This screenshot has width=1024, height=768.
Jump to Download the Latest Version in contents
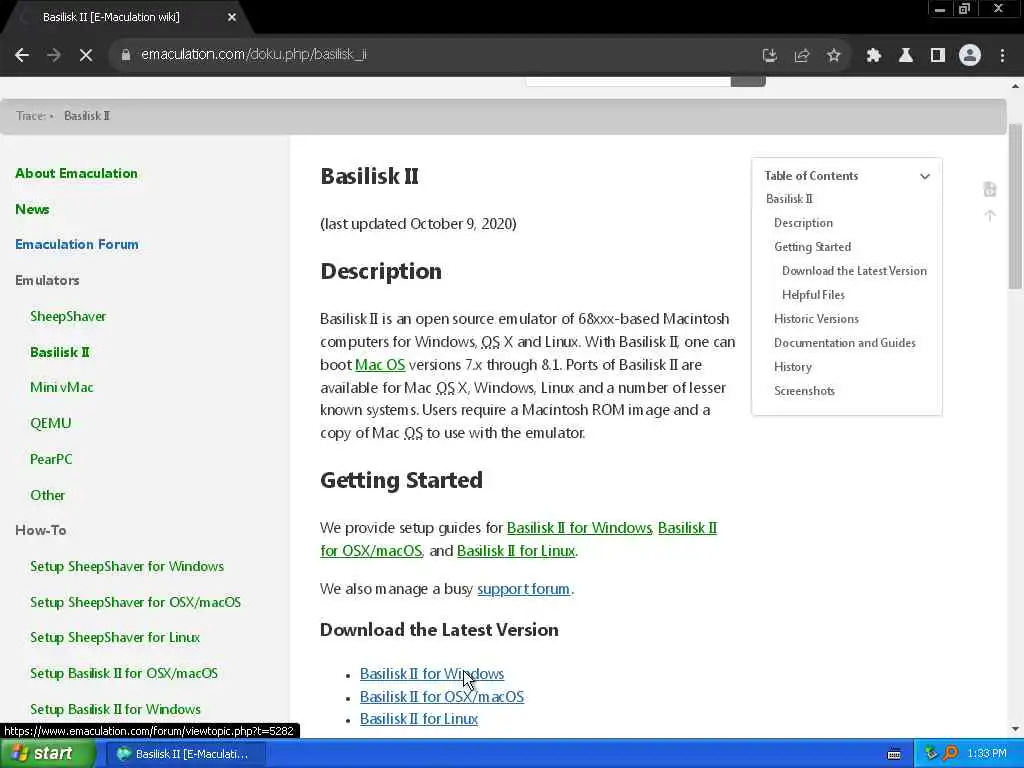coord(854,271)
